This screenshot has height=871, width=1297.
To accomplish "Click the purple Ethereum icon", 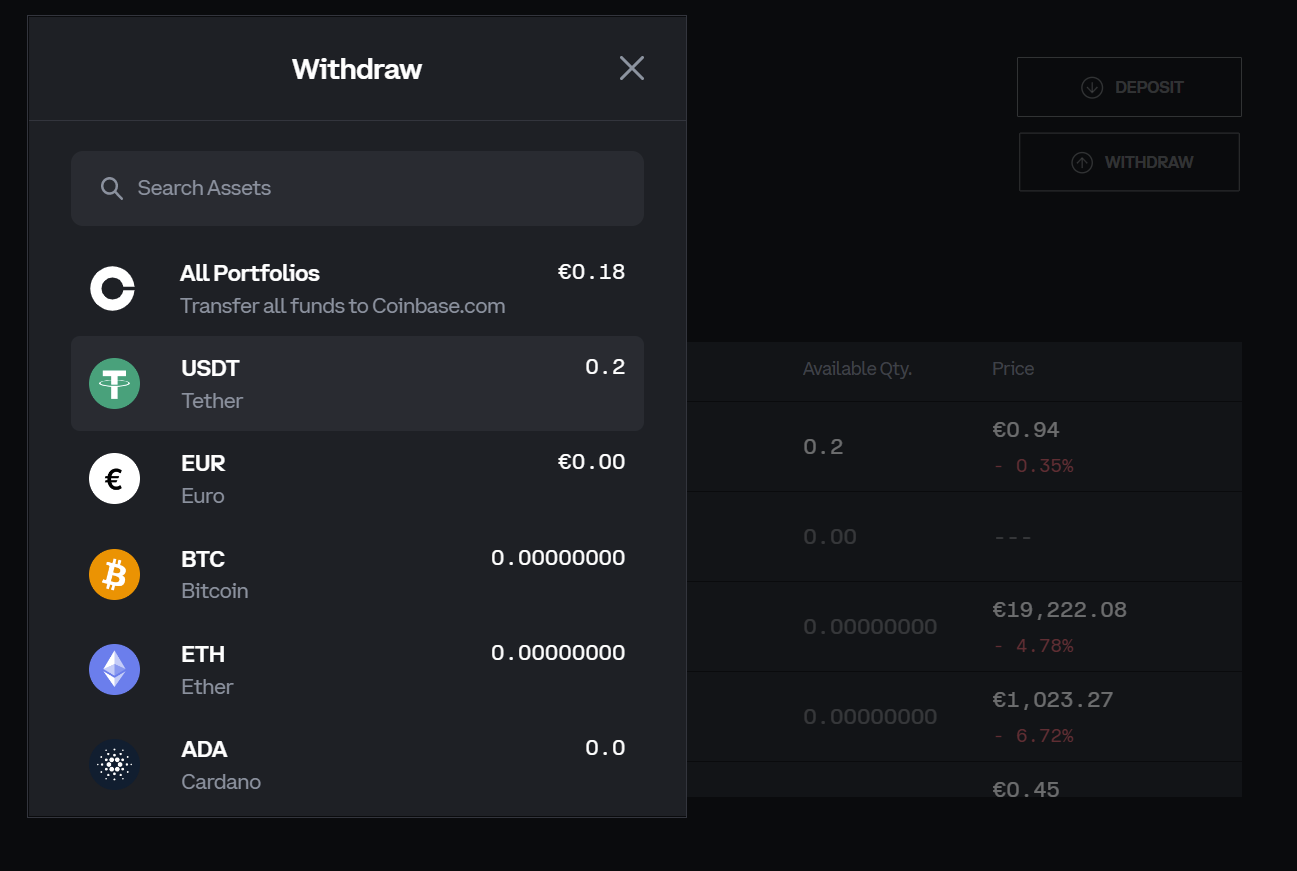I will point(114,669).
